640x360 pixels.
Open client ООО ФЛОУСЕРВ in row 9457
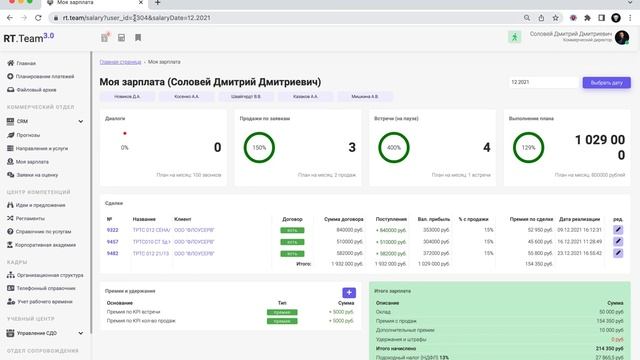(x=194, y=242)
